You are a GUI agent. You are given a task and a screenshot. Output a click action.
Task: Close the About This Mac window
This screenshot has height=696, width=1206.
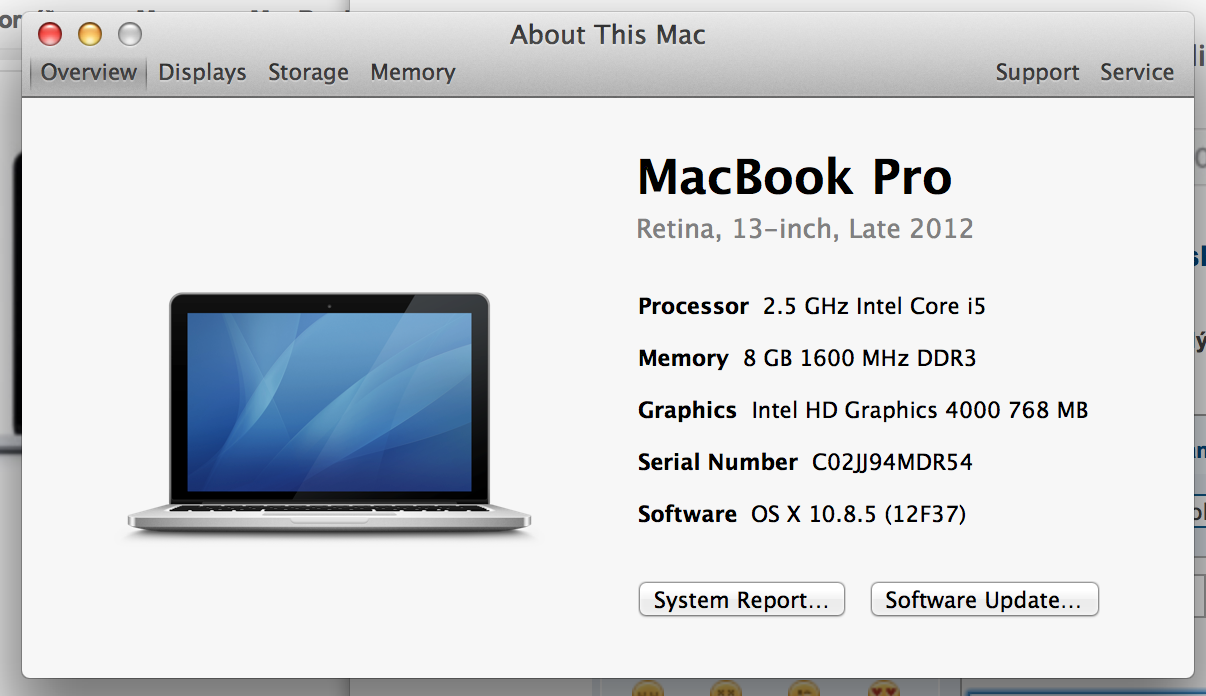(x=50, y=35)
